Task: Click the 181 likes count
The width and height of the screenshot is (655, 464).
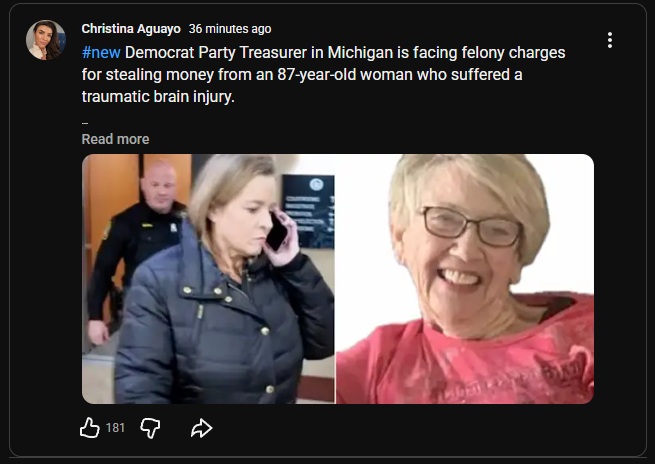Action: click(115, 428)
